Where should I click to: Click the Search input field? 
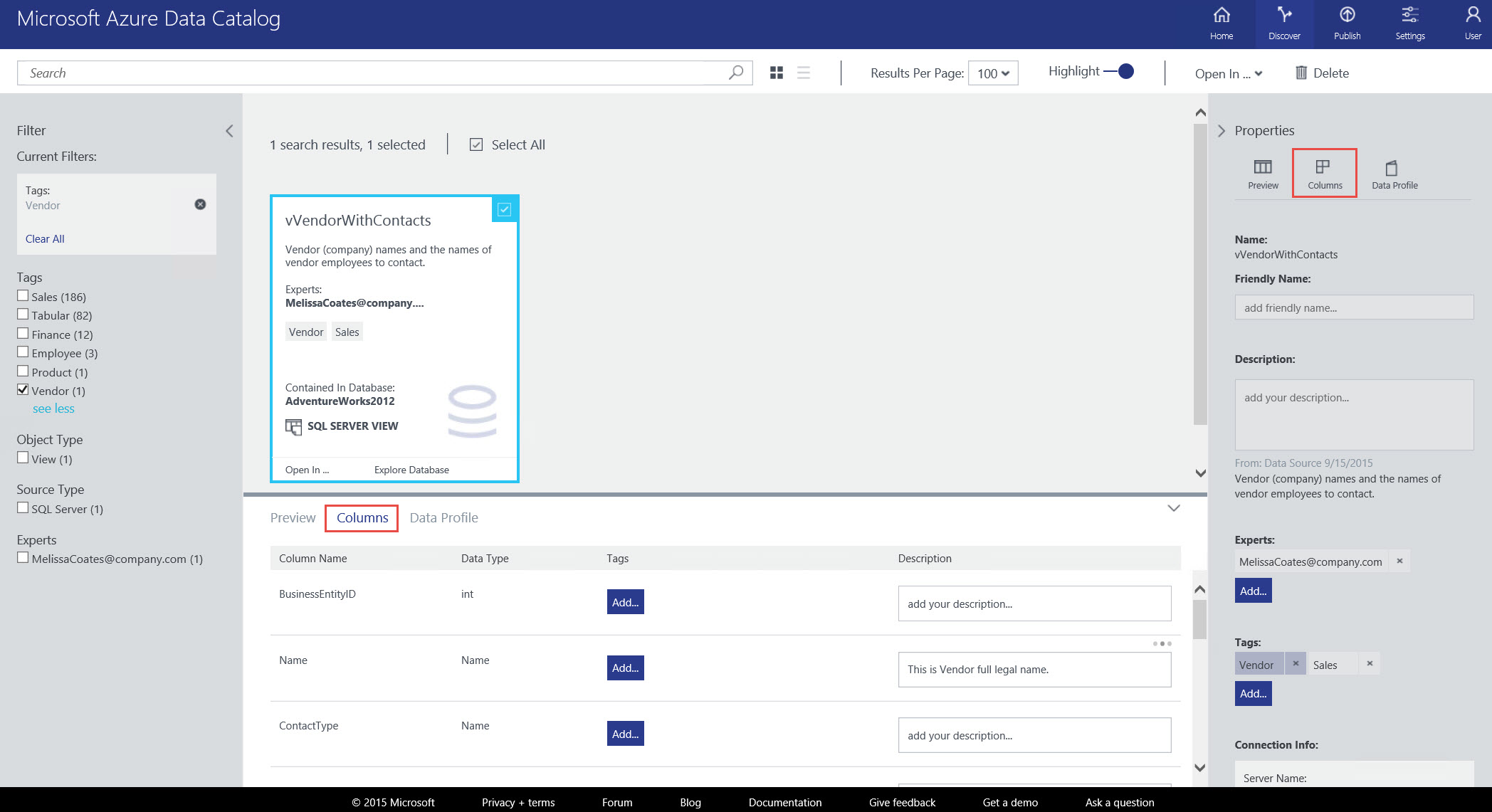[384, 73]
